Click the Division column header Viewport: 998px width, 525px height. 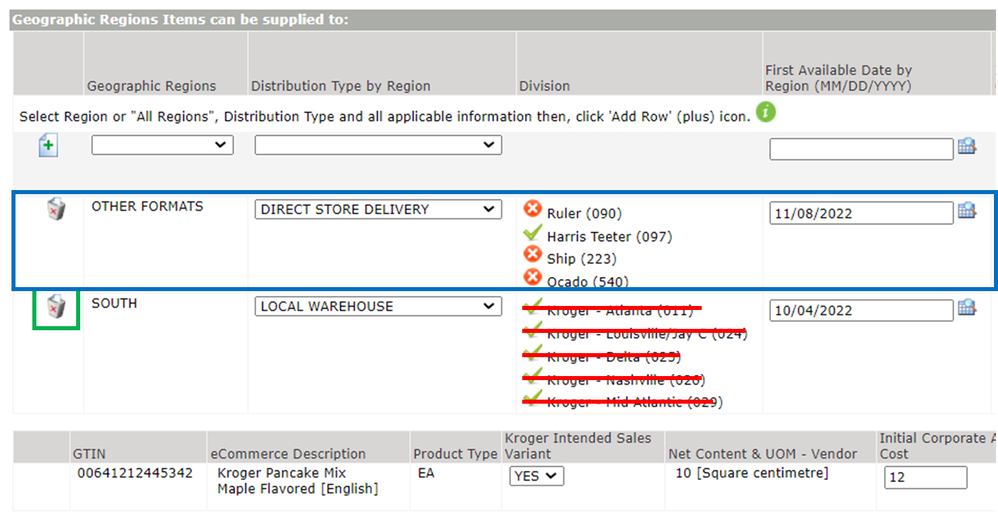pyautogui.click(x=544, y=86)
